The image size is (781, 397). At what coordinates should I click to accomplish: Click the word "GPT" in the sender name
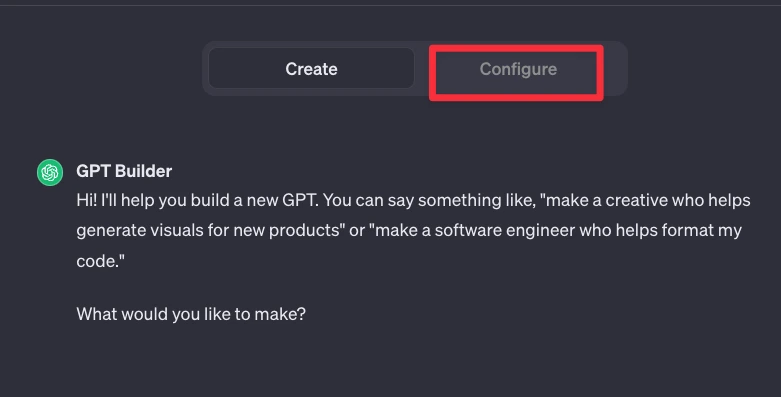pyautogui.click(x=93, y=171)
